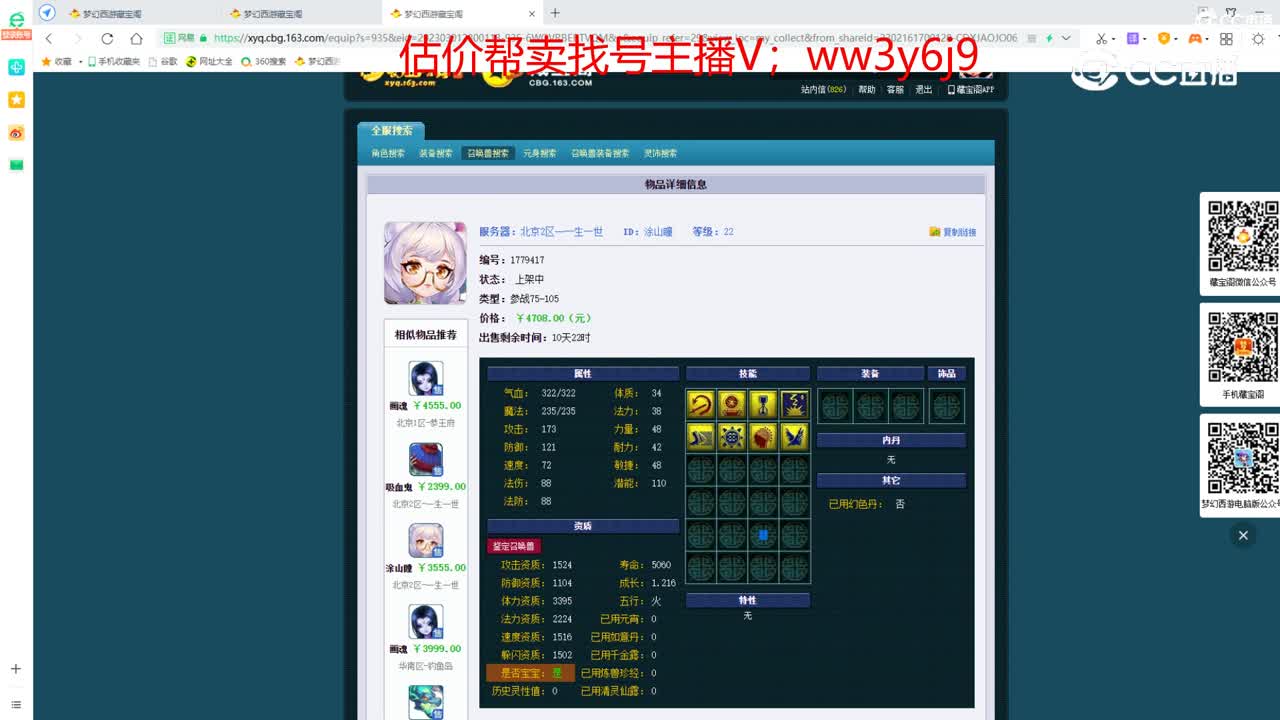Viewport: 1280px width, 720px height.
Task: Click the lightning-burst skill icon
Action: [794, 404]
